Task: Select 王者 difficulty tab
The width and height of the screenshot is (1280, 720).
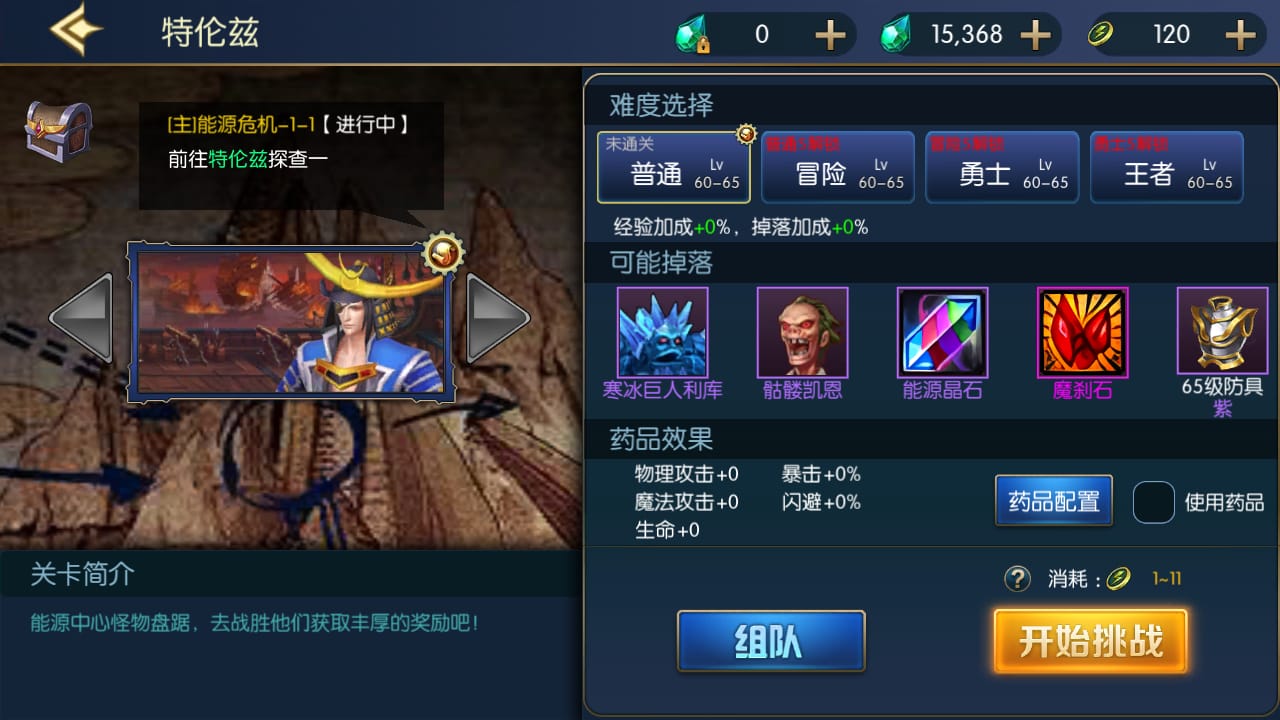Action: [1167, 167]
